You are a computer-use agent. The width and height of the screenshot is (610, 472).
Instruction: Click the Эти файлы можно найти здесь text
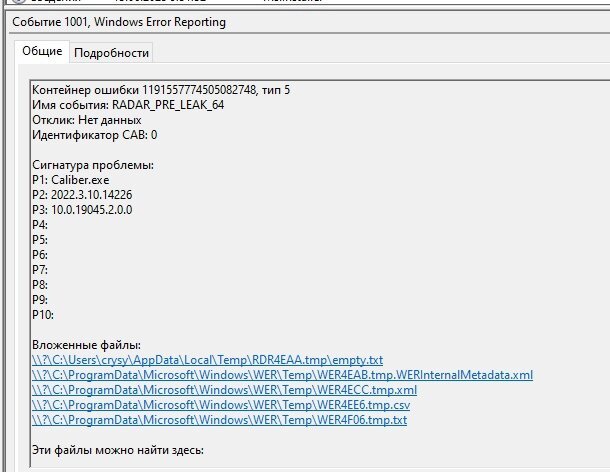point(117,450)
